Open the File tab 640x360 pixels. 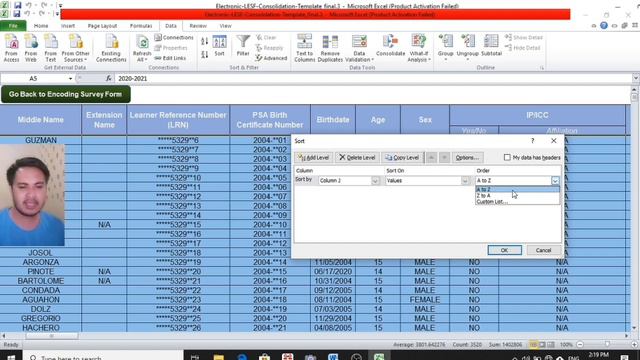pos(13,26)
